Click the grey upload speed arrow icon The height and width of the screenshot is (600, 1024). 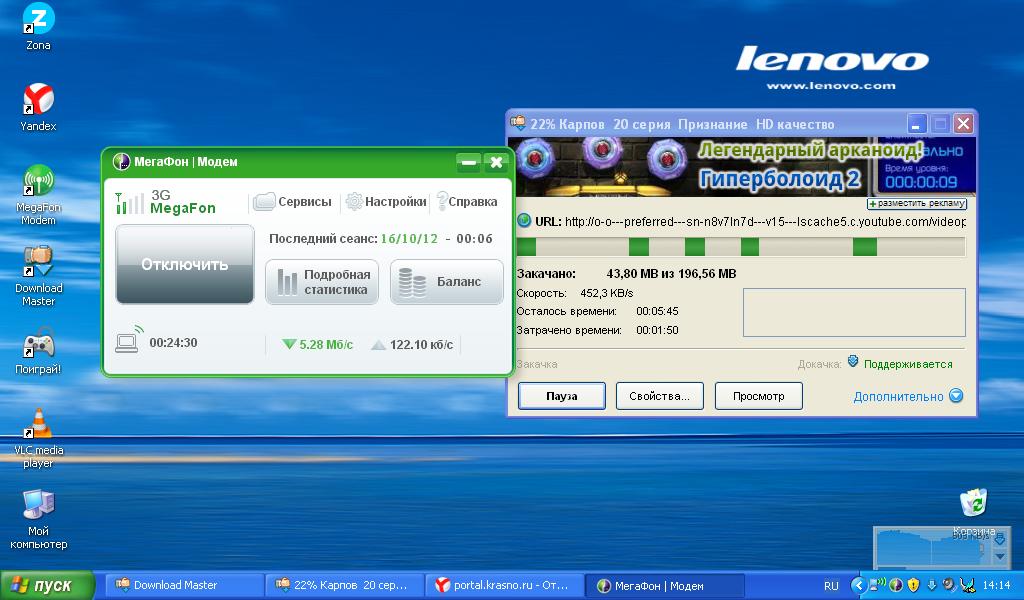point(378,345)
